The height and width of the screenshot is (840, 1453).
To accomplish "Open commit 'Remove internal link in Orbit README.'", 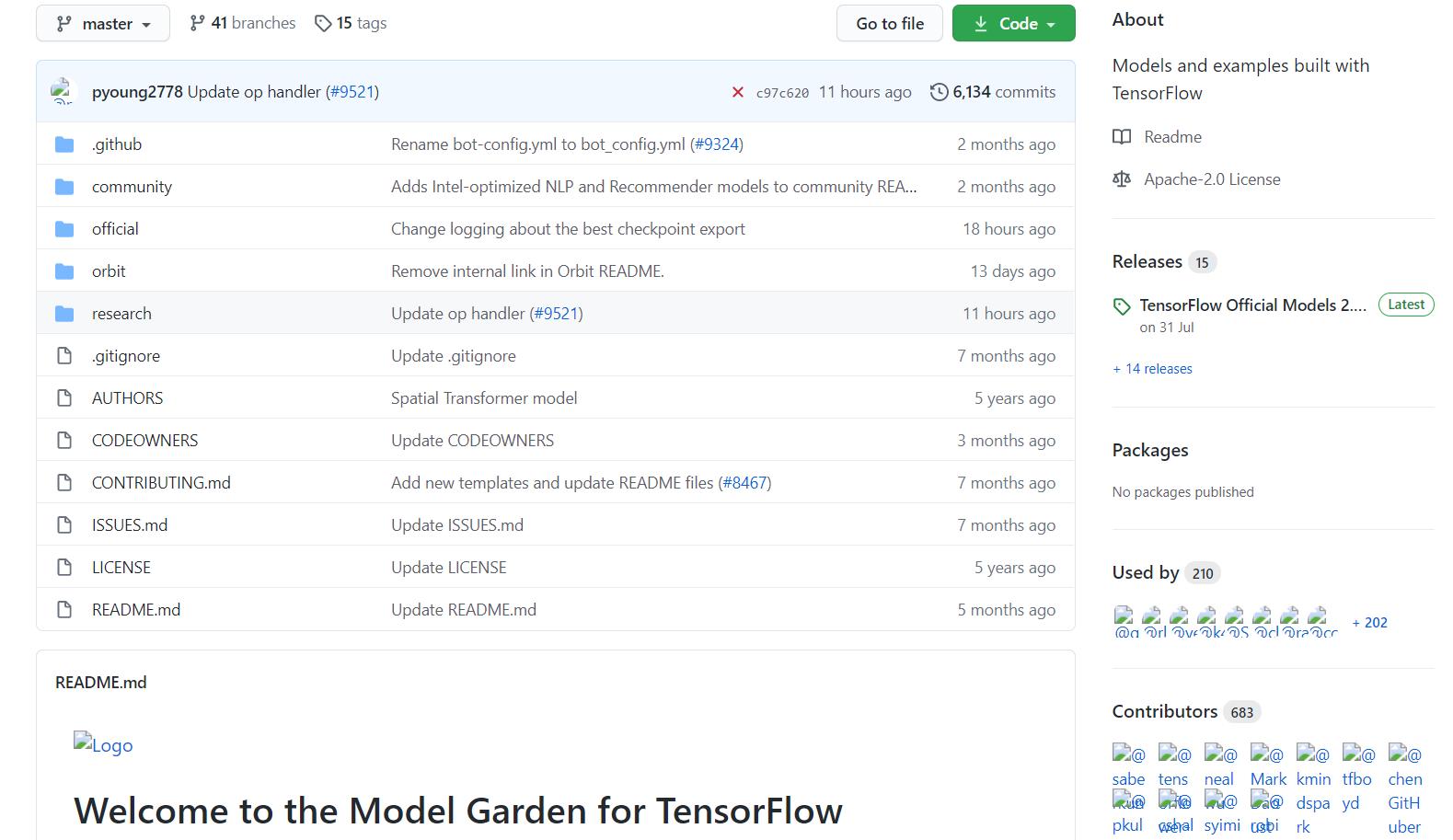I will pyautogui.click(x=527, y=271).
